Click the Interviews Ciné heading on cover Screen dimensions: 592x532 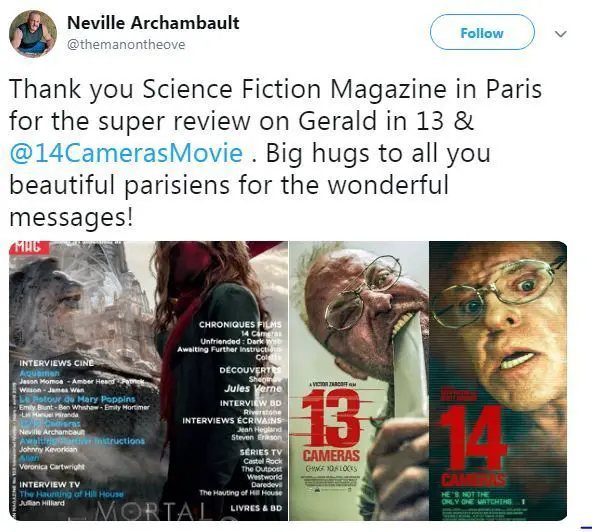coord(56,363)
